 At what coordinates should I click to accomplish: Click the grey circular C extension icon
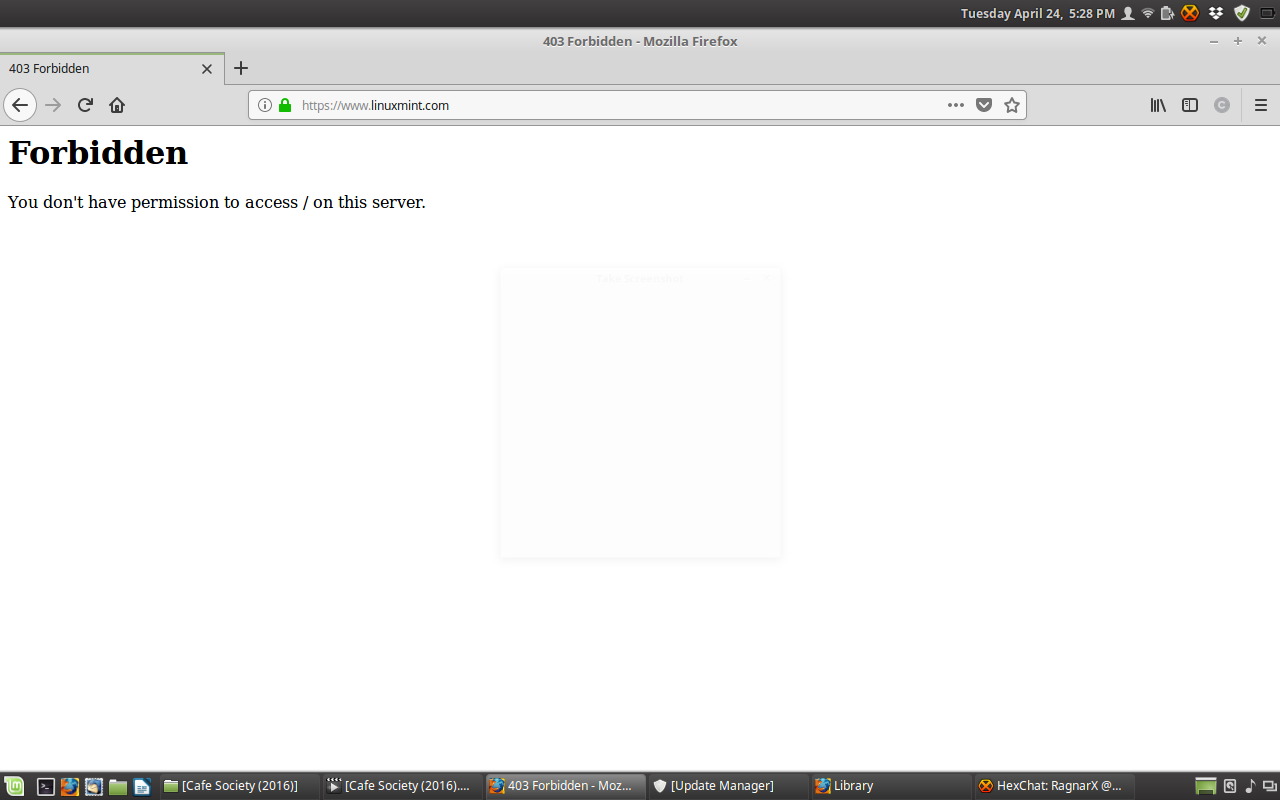[x=1222, y=105]
